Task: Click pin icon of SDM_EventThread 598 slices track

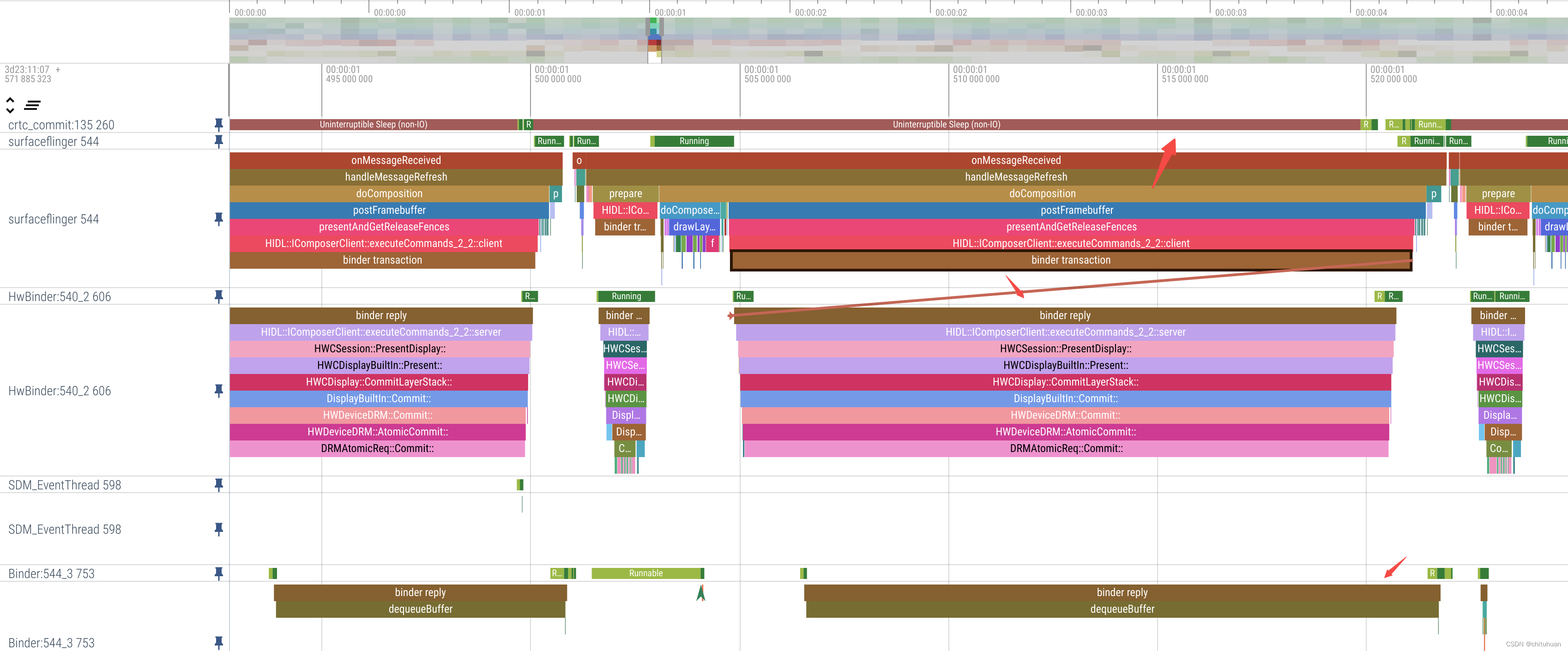Action: tap(218, 529)
